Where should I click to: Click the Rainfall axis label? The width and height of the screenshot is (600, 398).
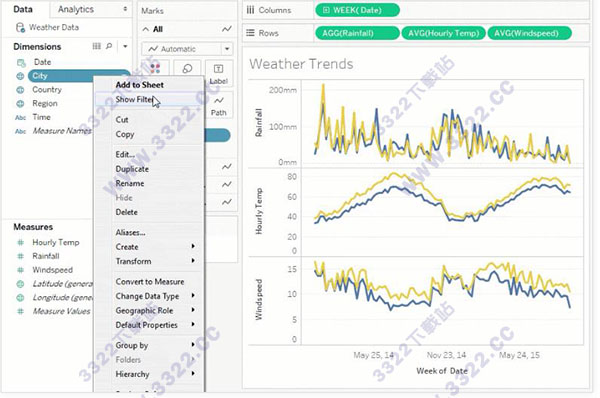tap(259, 123)
